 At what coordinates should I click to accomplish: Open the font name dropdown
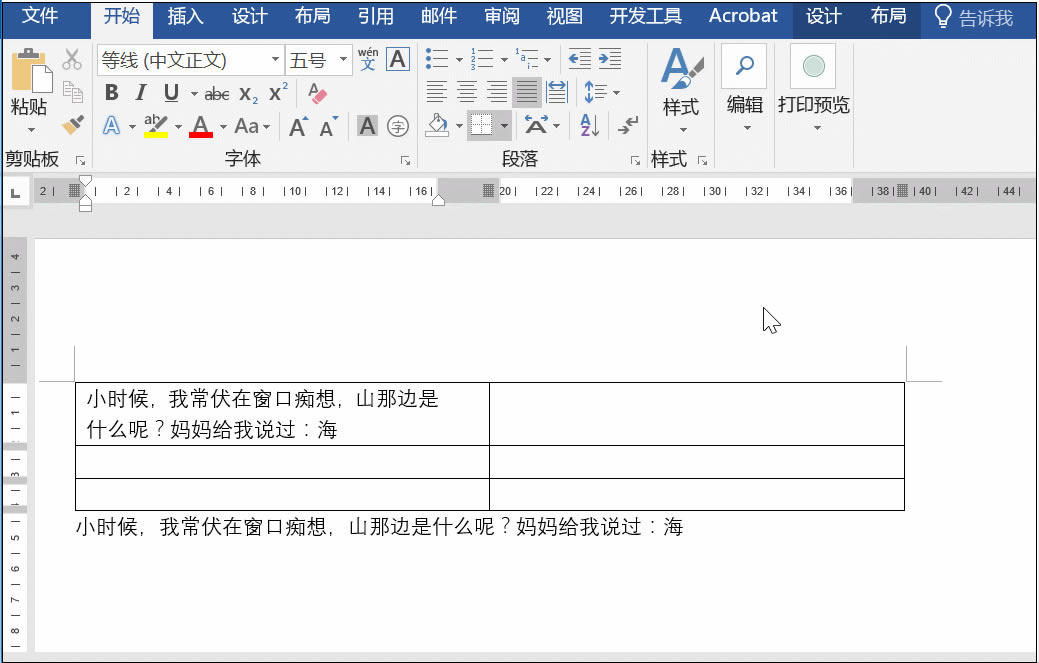(x=276, y=61)
